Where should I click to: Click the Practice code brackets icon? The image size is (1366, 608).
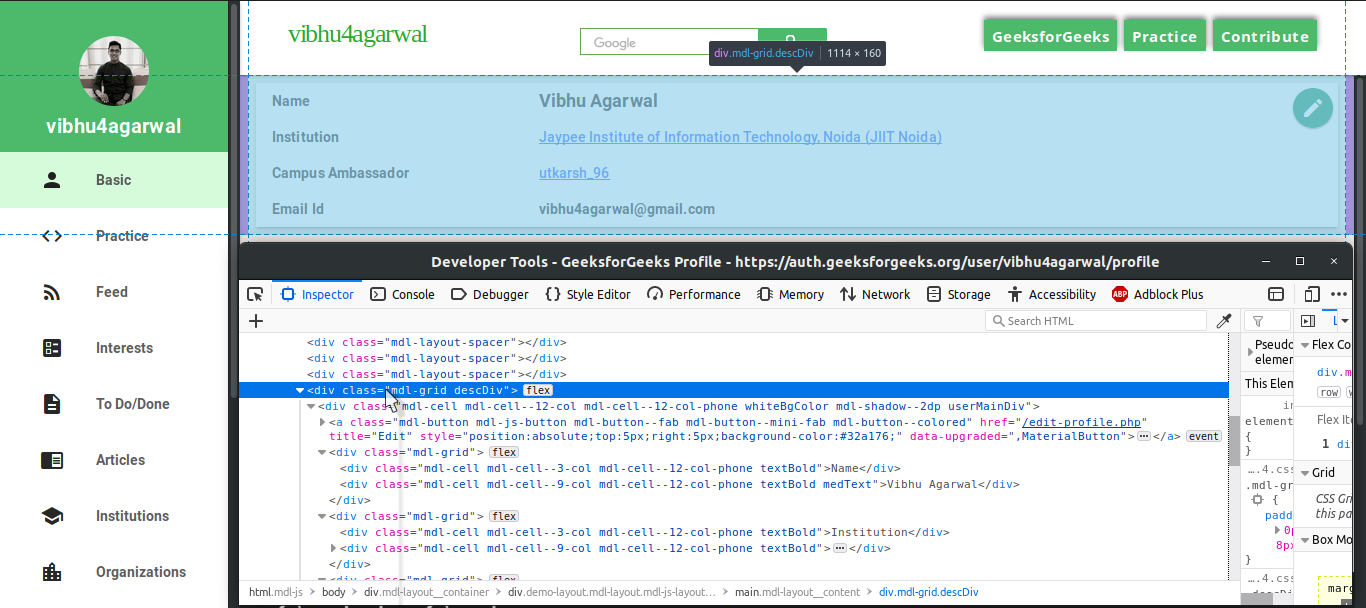(x=52, y=236)
